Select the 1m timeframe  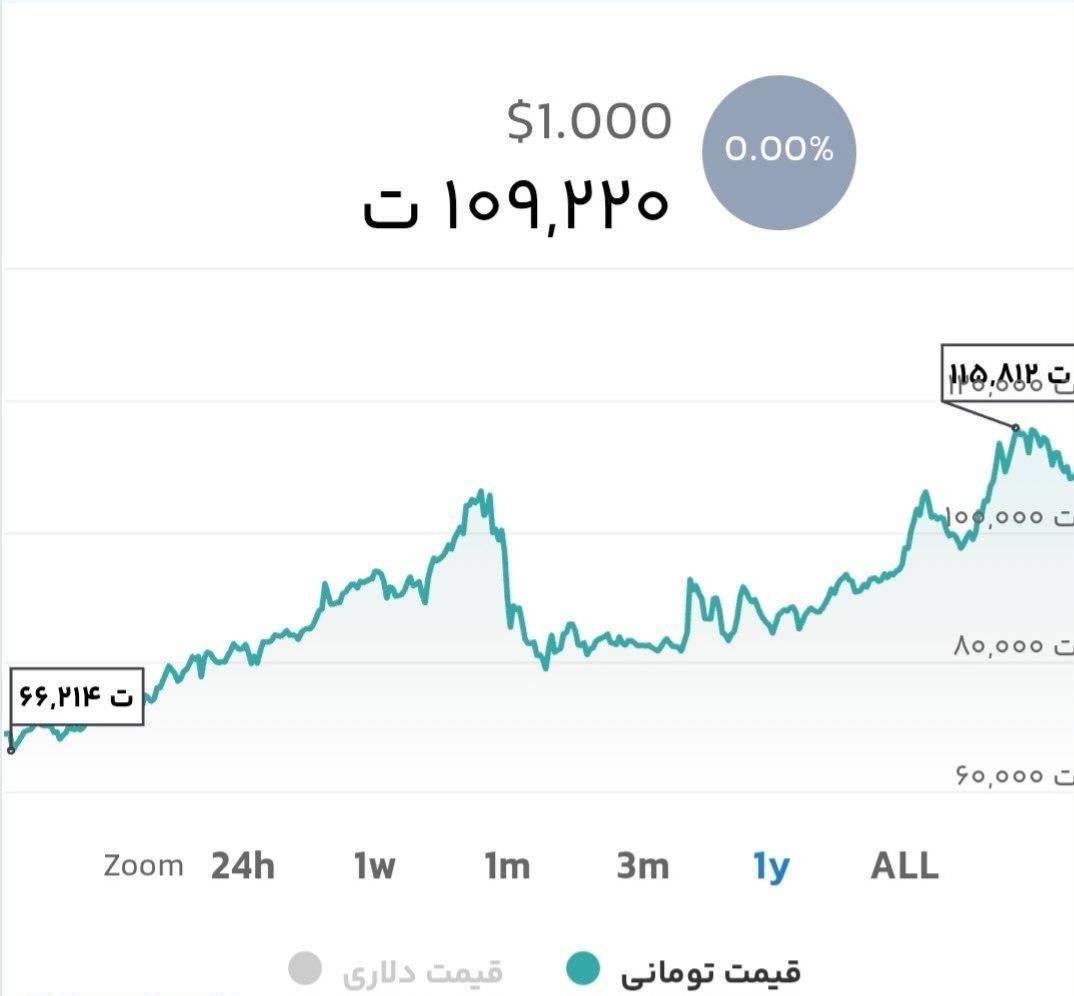point(508,866)
